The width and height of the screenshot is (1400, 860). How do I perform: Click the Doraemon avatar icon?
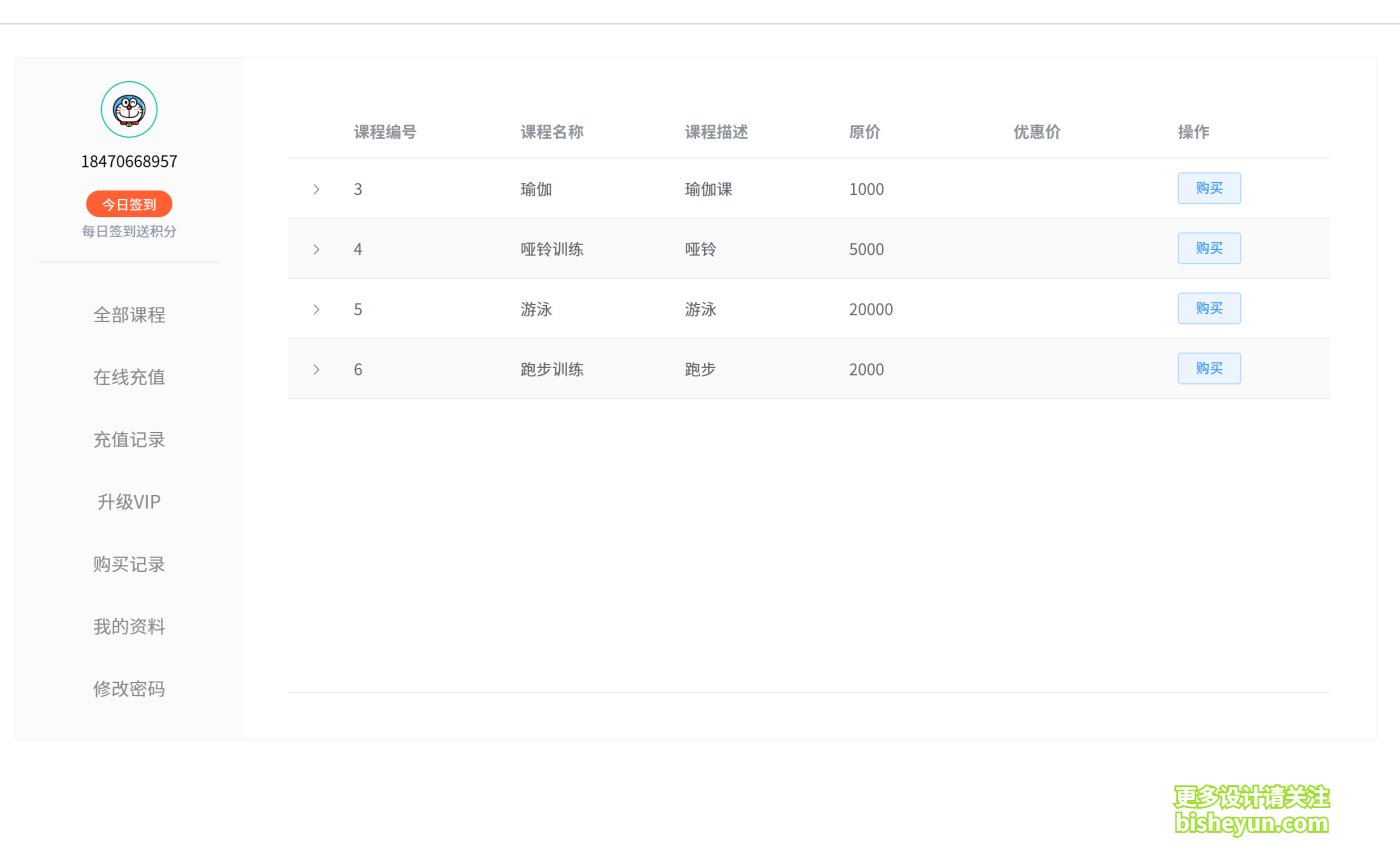pos(129,110)
